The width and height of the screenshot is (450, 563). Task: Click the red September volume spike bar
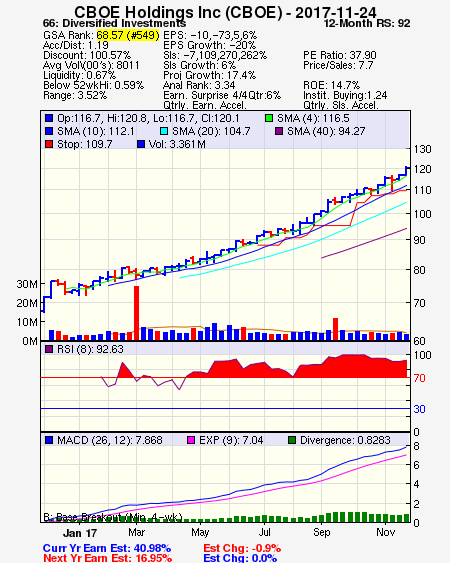tap(335, 329)
